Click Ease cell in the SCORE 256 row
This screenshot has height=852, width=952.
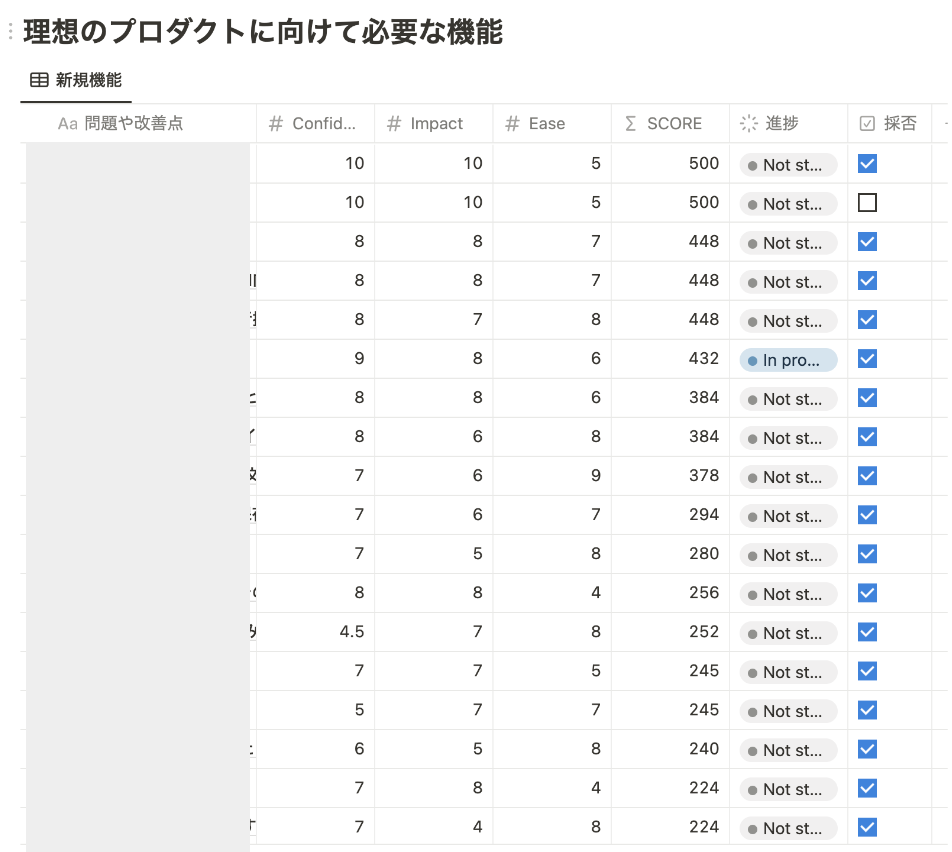point(552,592)
